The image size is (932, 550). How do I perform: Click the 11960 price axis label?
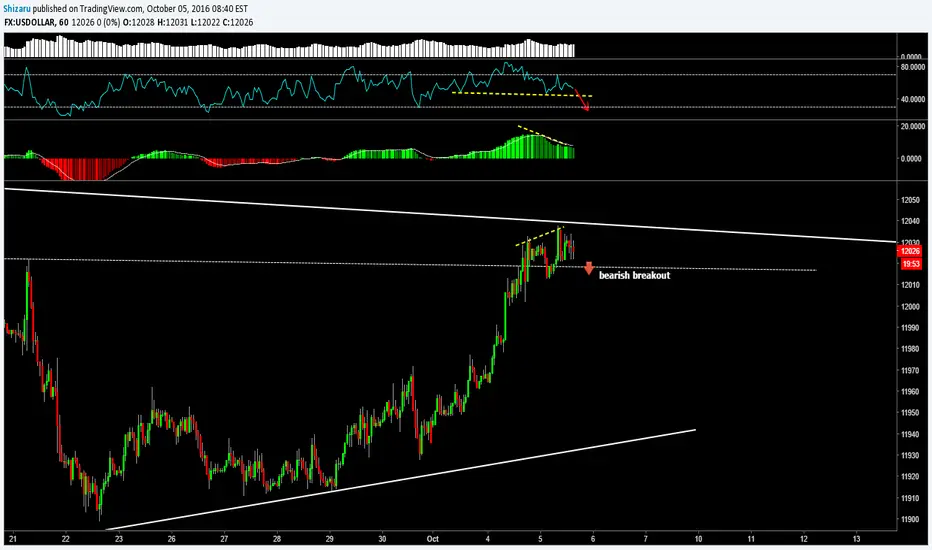[911, 392]
